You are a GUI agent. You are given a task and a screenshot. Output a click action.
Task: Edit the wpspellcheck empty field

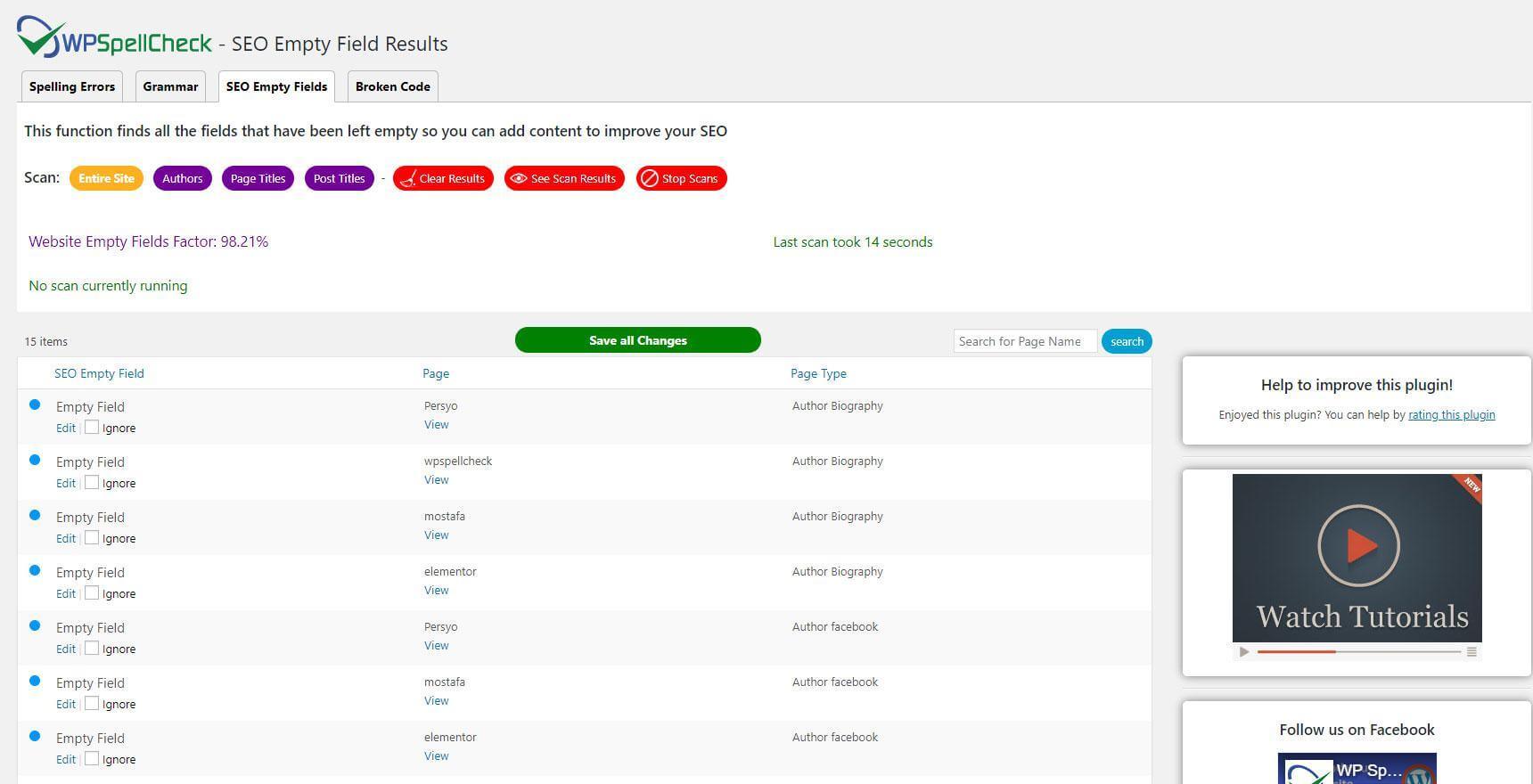click(66, 483)
